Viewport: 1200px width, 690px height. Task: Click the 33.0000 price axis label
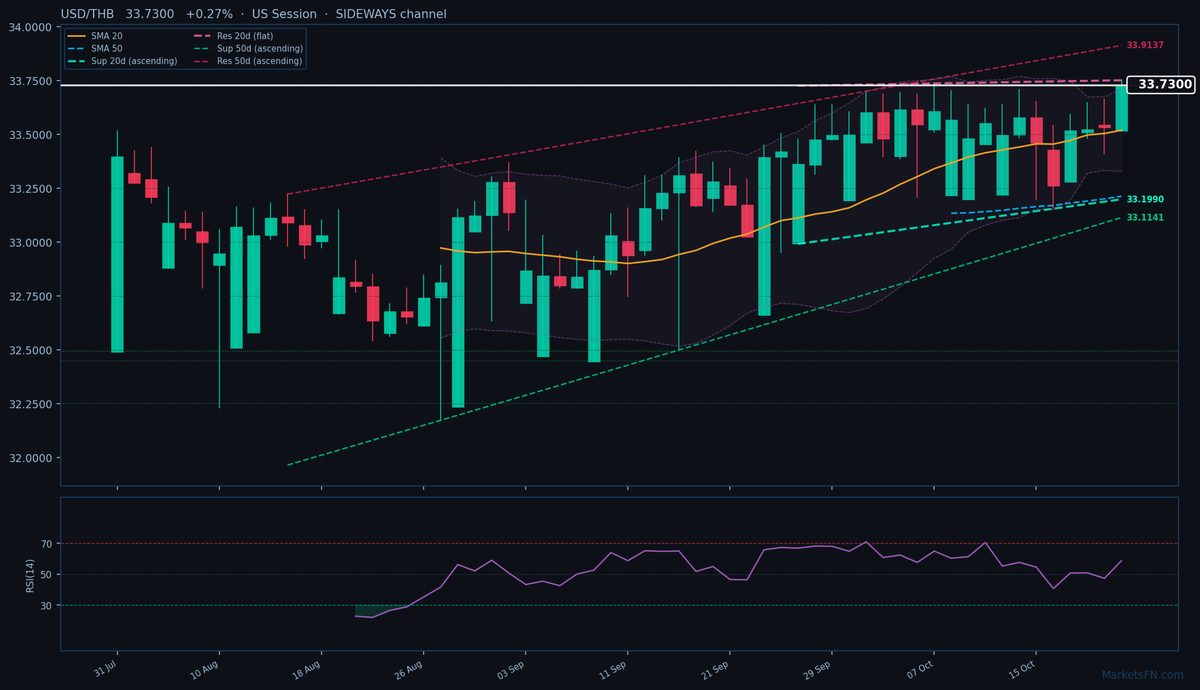coord(31,243)
